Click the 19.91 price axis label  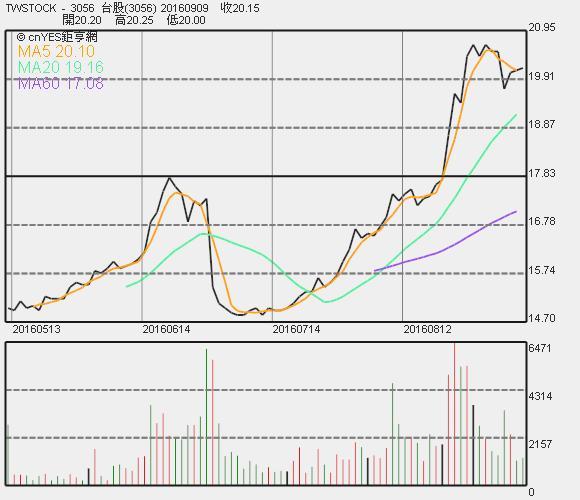(x=542, y=76)
